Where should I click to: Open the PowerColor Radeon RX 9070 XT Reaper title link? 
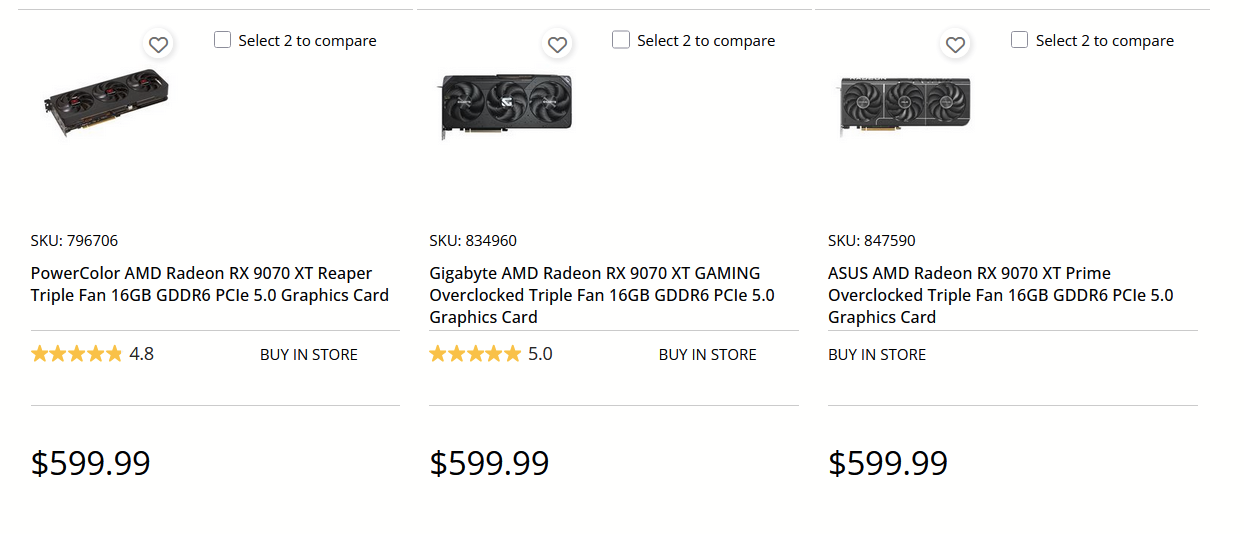point(209,284)
